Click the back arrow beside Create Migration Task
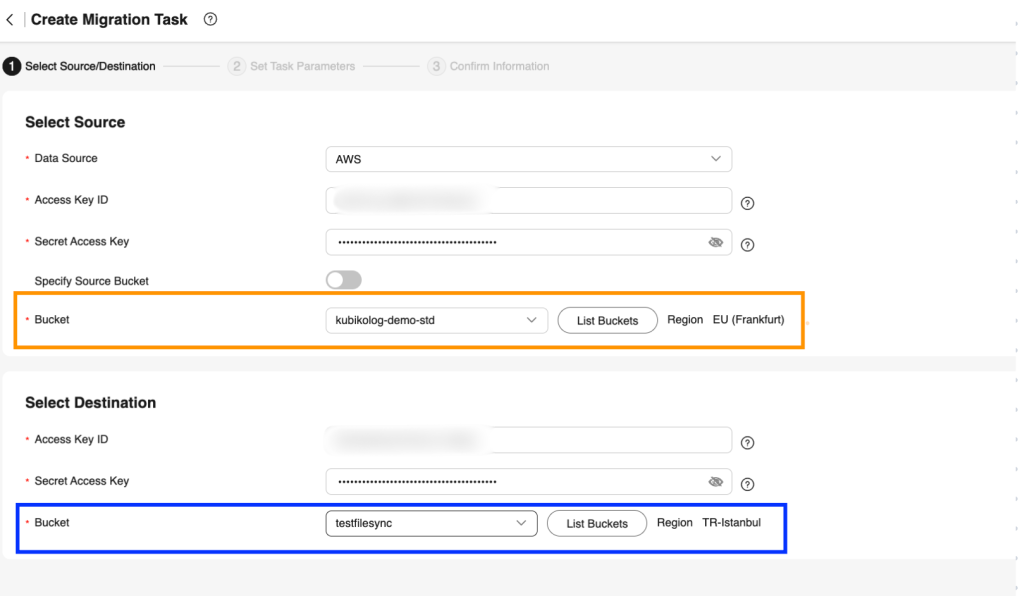Screen dimensions: 1022x596 pos(10,20)
